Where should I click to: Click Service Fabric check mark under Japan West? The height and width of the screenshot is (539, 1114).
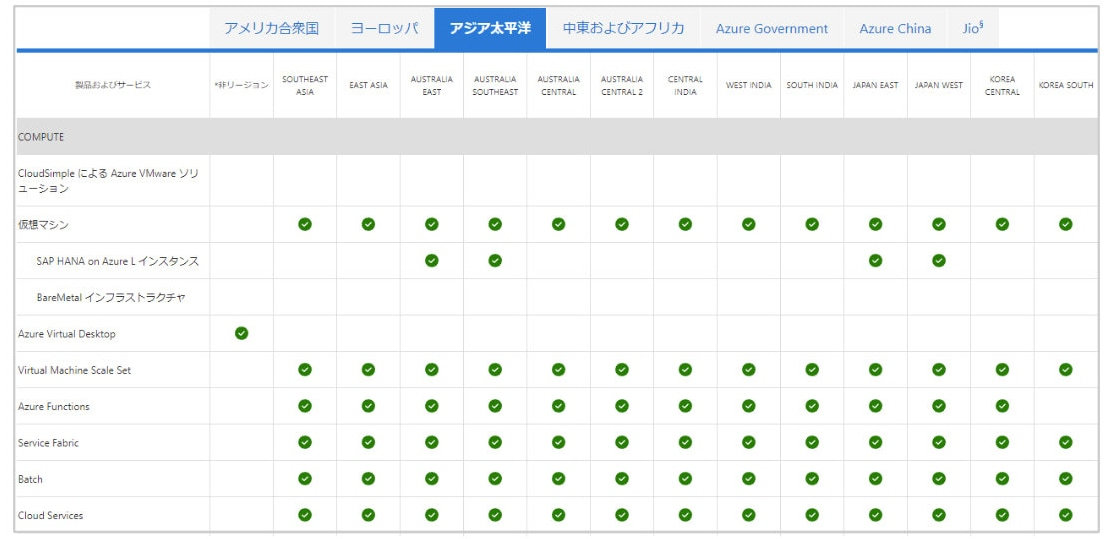[939, 442]
